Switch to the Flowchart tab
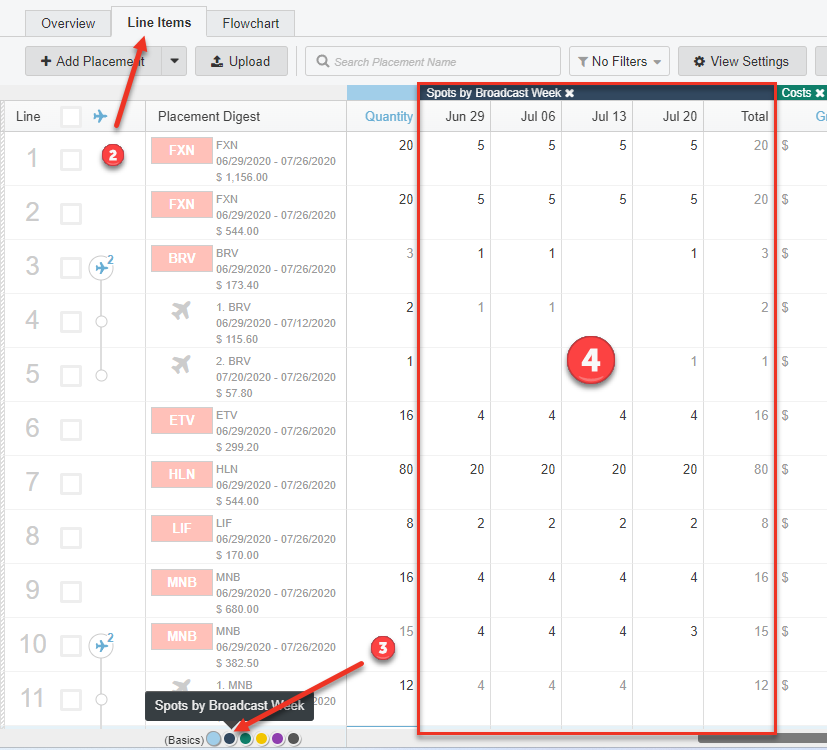The width and height of the screenshot is (827, 750). pyautogui.click(x=251, y=23)
